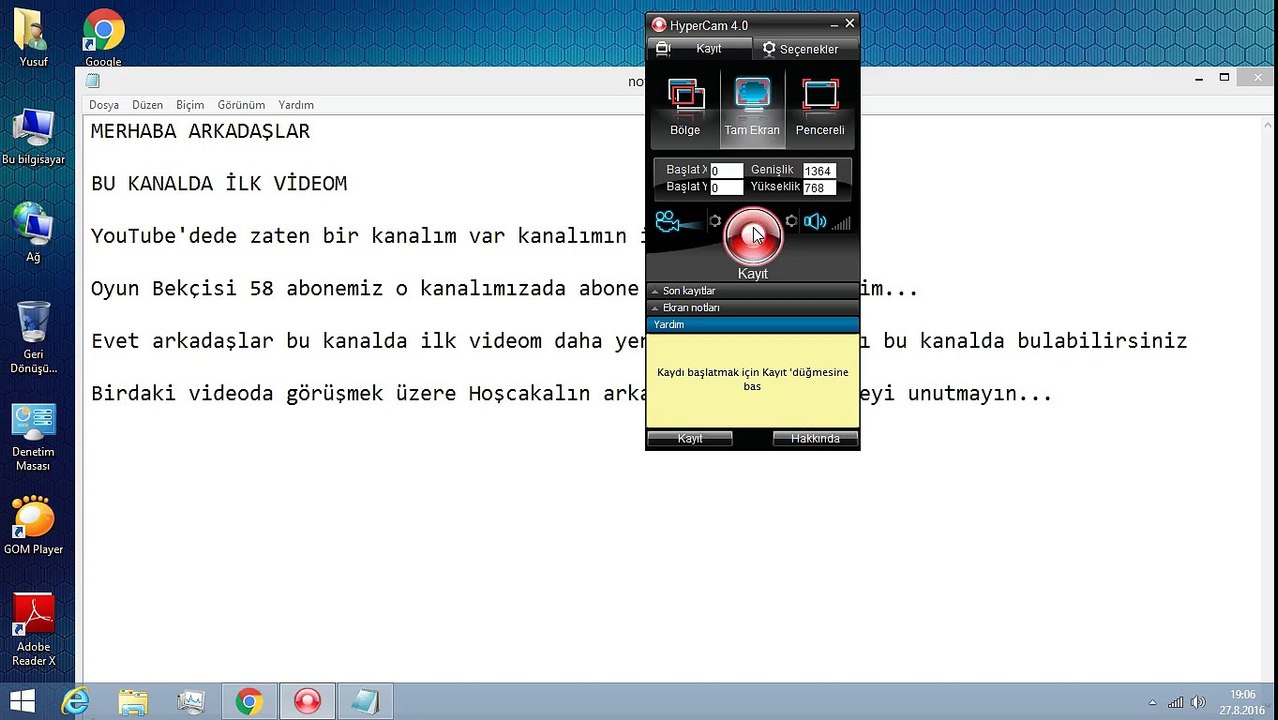Open Internet Explorer from taskbar
The width and height of the screenshot is (1278, 720).
pos(76,702)
